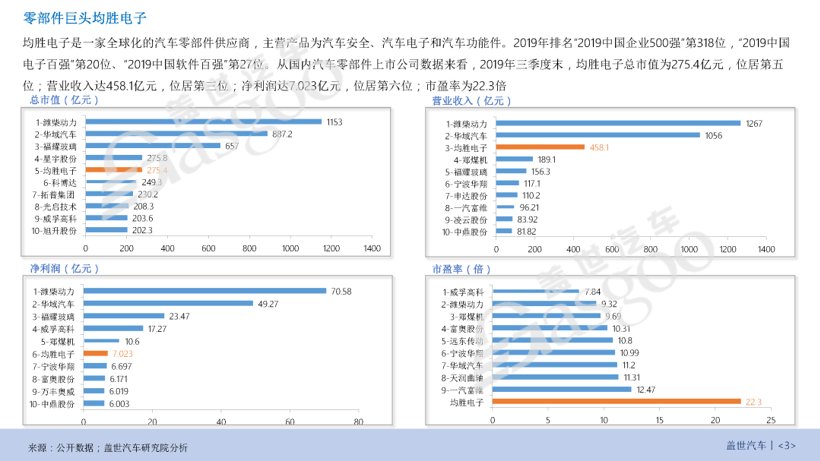Select the 净利润(亿元) chart heading

(64, 269)
